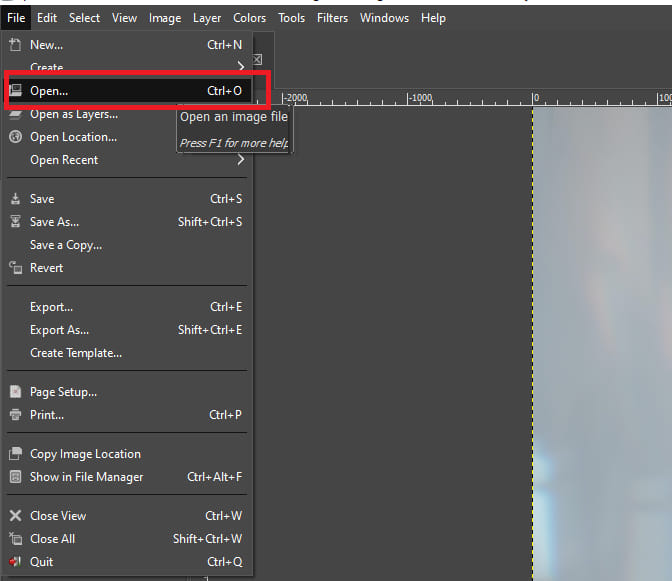Open the View menu

coord(124,18)
